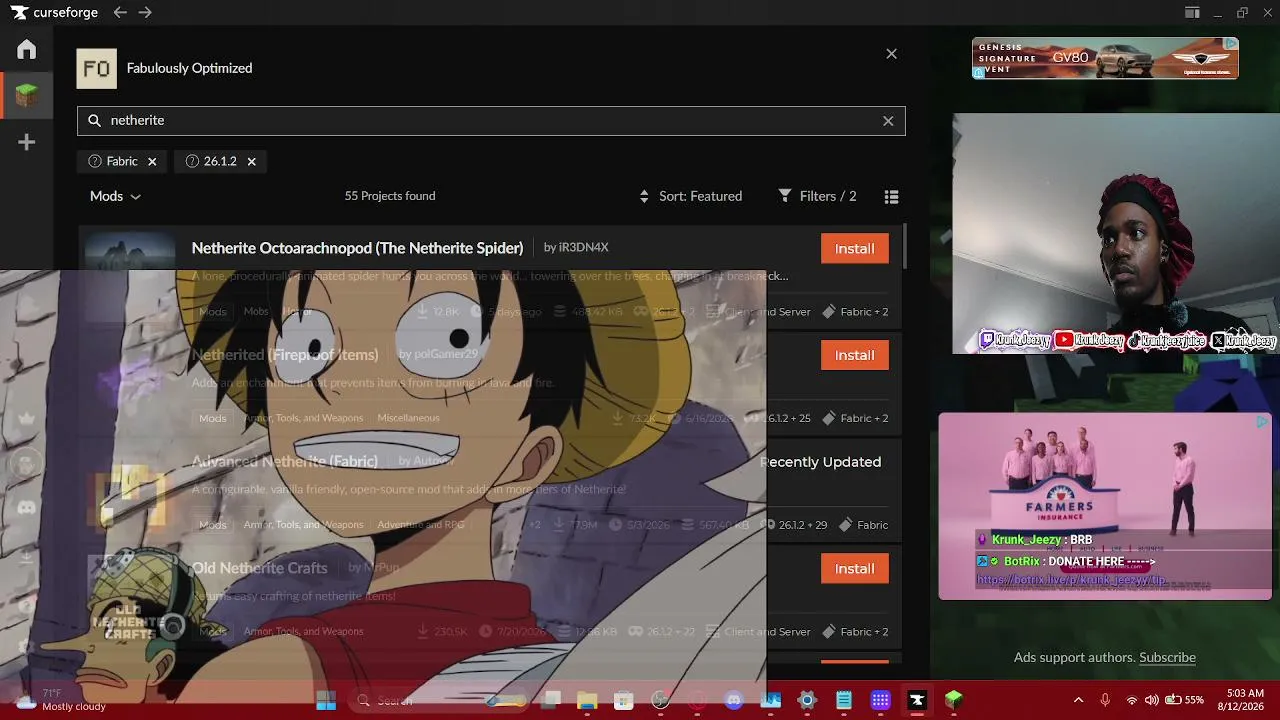The image size is (1280, 720).
Task: Click the Subscribe link below the ads
Action: coord(1167,657)
